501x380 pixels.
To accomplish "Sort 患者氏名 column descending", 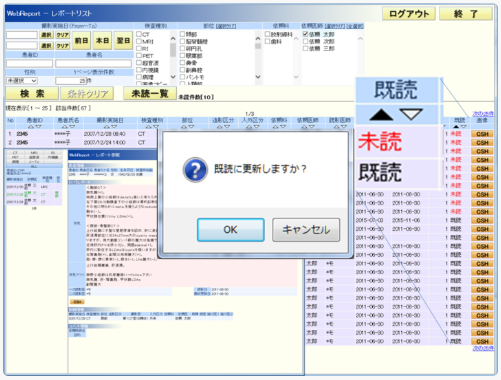I will [x=72, y=127].
